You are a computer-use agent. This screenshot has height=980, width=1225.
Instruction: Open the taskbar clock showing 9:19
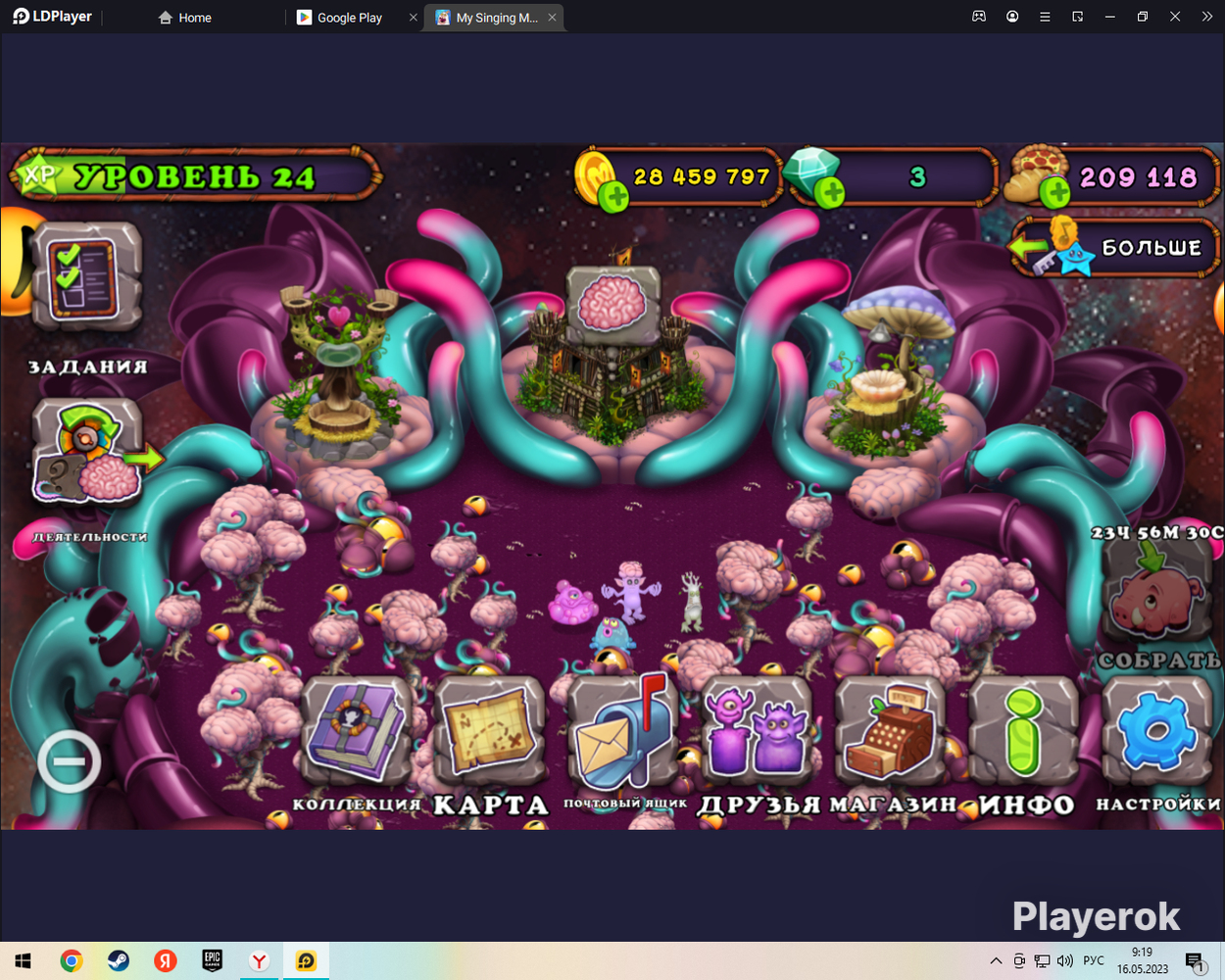[1143, 960]
